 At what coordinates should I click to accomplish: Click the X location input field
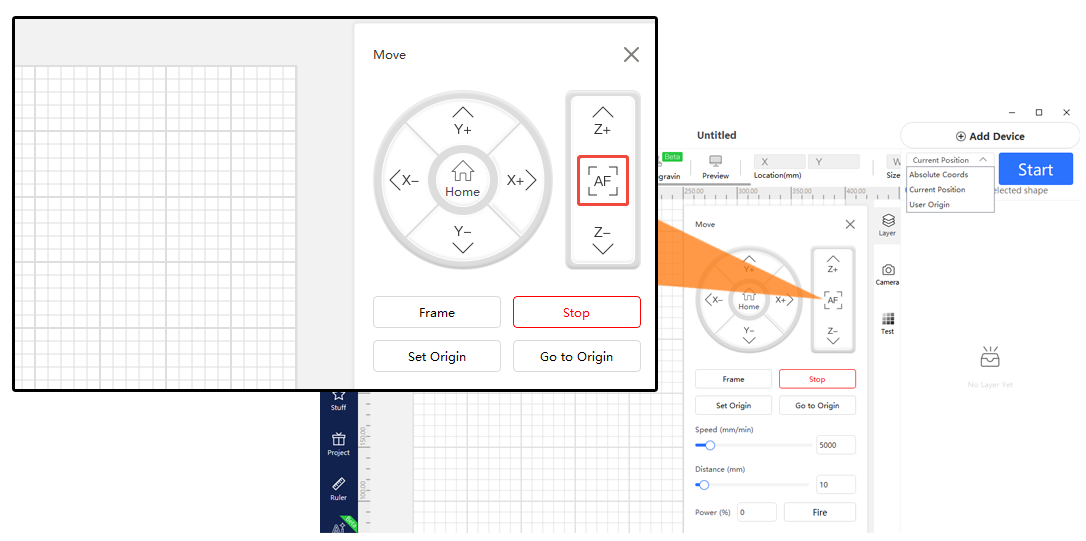[x=779, y=161]
